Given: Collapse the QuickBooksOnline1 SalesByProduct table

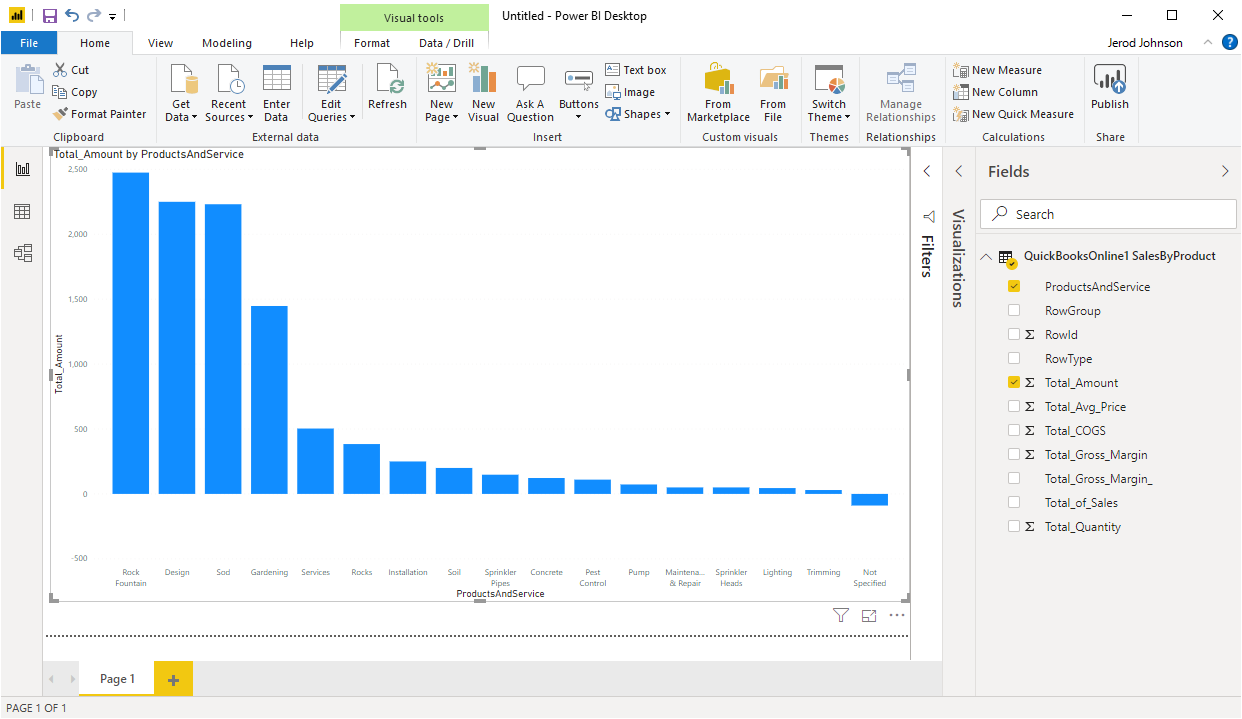Looking at the screenshot, I should tap(987, 257).
